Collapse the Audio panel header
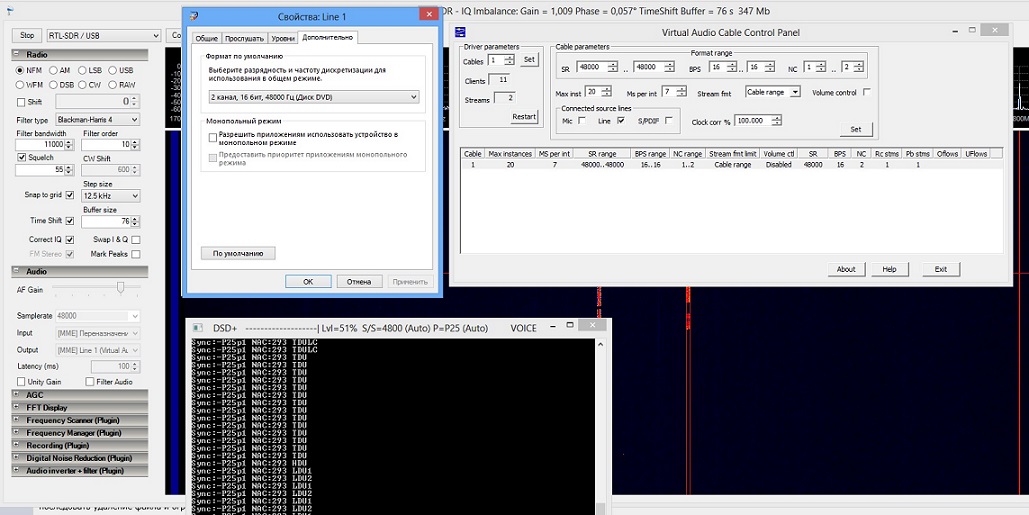The image size is (1029, 515). [79, 272]
